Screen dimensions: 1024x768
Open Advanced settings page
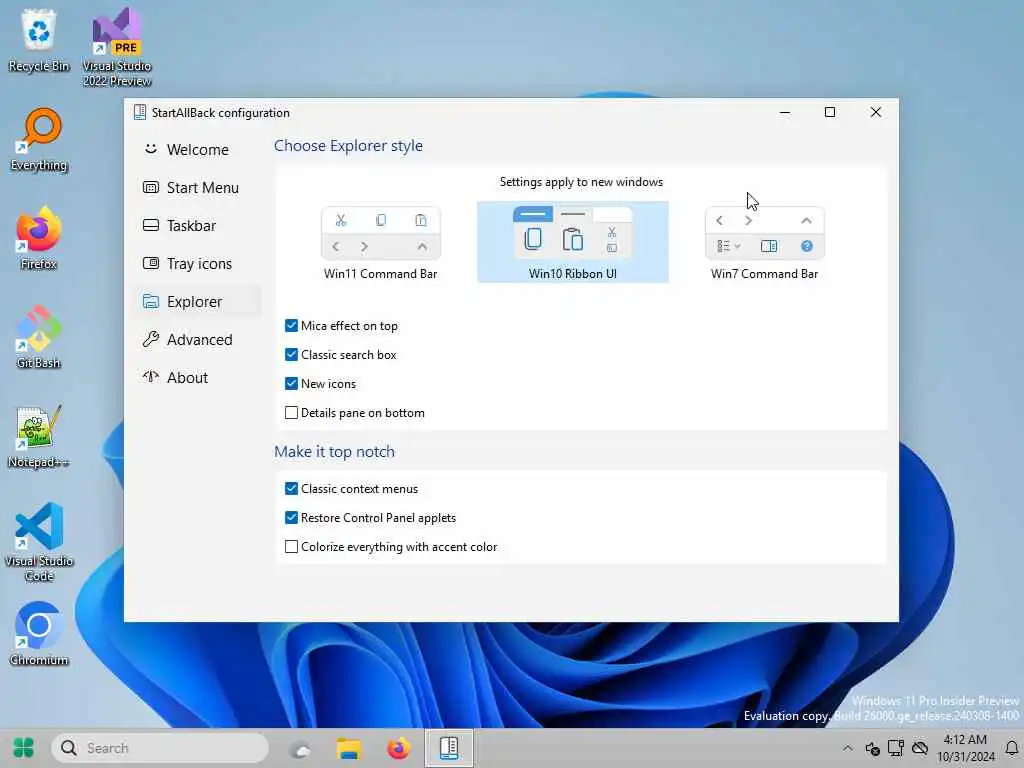196,340
